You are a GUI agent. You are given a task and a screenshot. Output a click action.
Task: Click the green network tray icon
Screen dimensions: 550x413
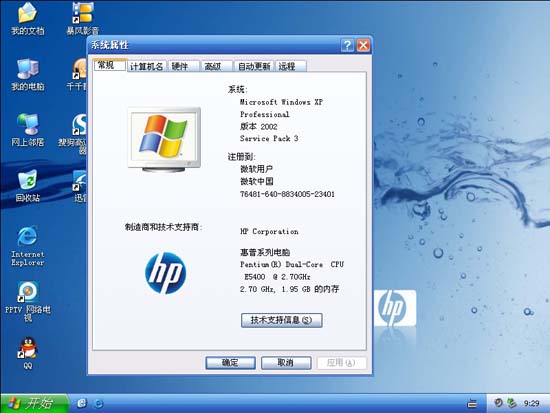512,403
